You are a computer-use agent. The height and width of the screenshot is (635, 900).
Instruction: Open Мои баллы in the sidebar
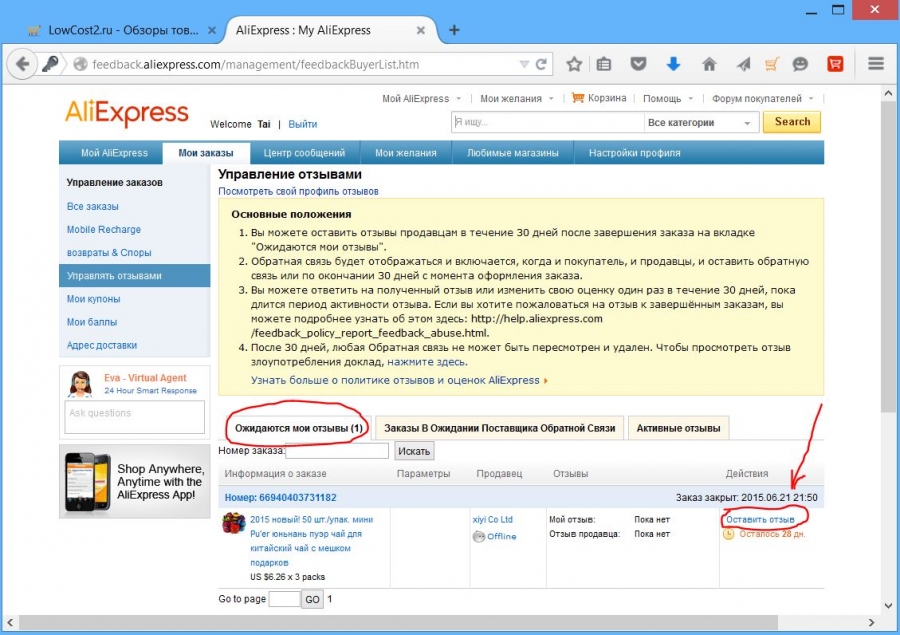tap(92, 322)
